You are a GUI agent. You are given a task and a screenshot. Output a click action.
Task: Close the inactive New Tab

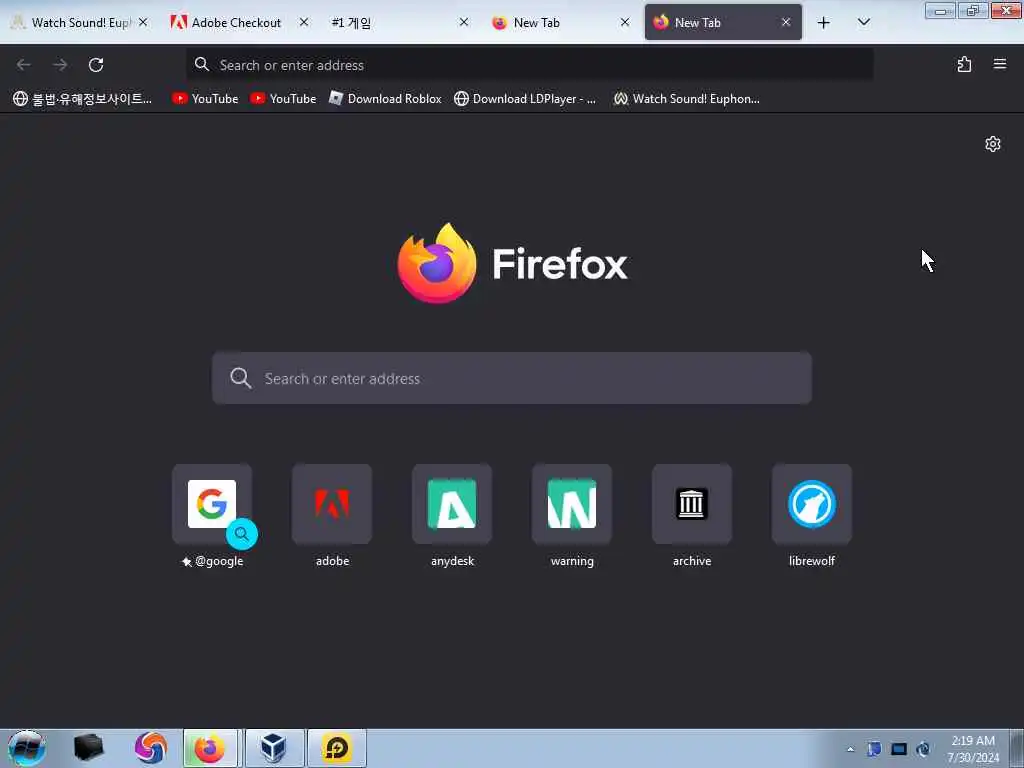tap(624, 22)
